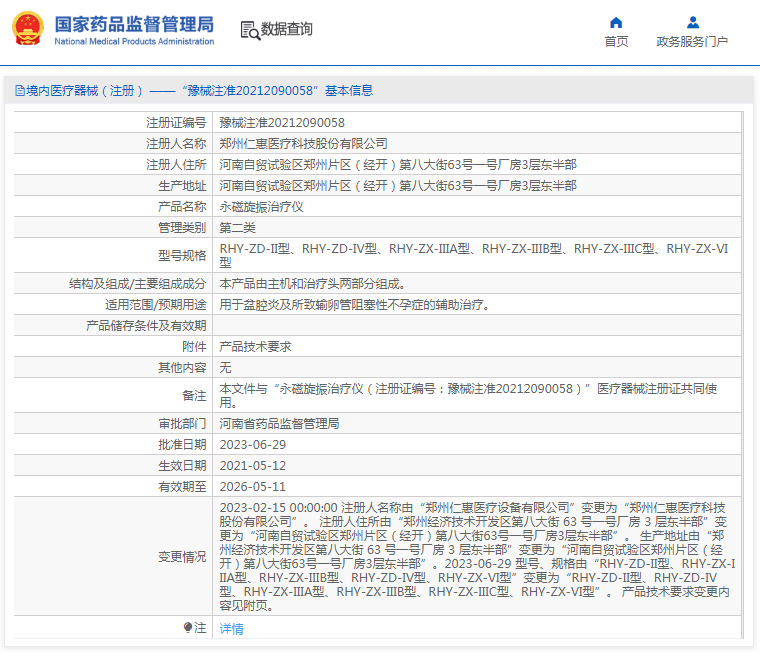Click the 结构及组成/主要组成成分 label
The image size is (760, 653).
[137, 284]
